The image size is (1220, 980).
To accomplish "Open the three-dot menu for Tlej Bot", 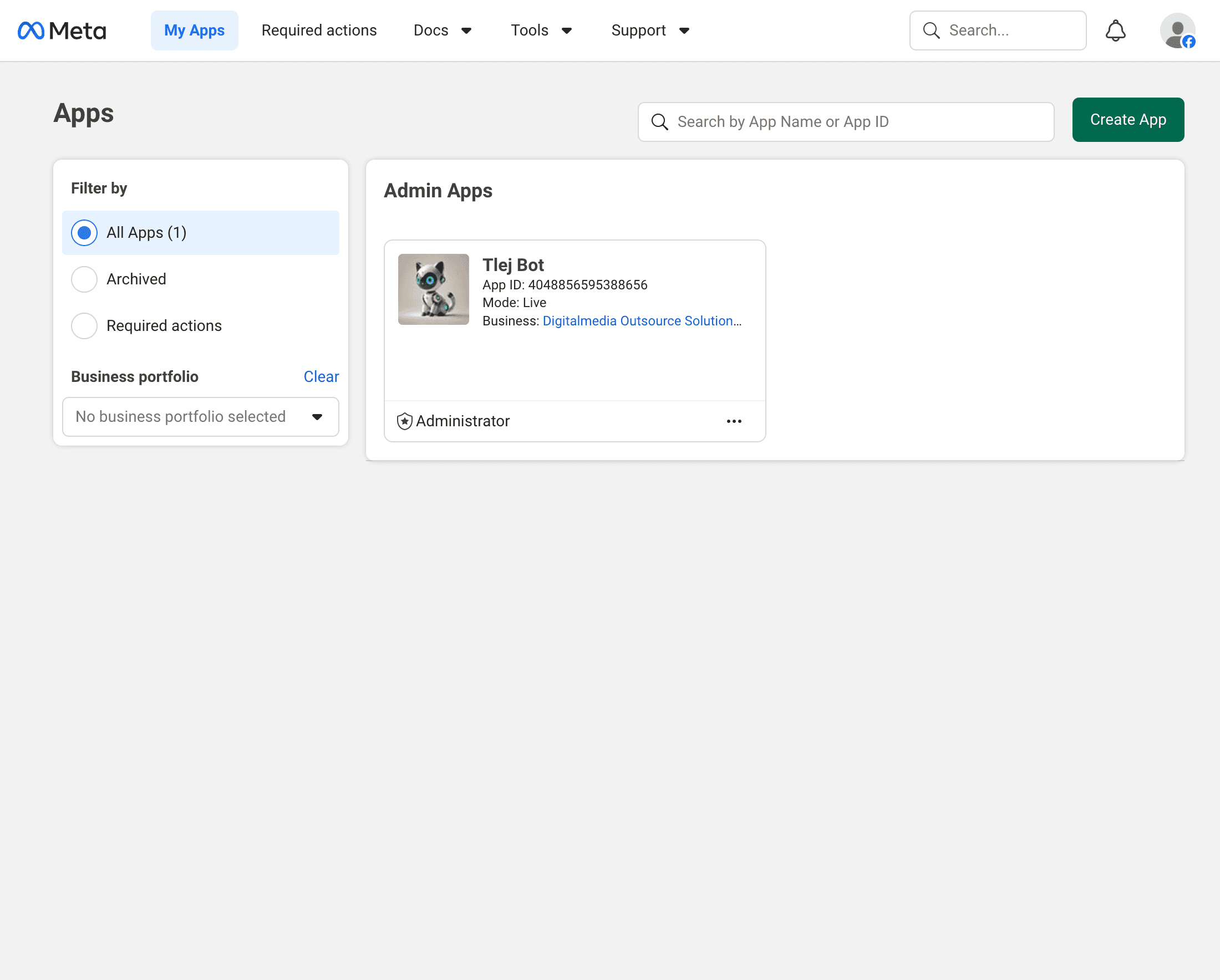I will tap(734, 421).
